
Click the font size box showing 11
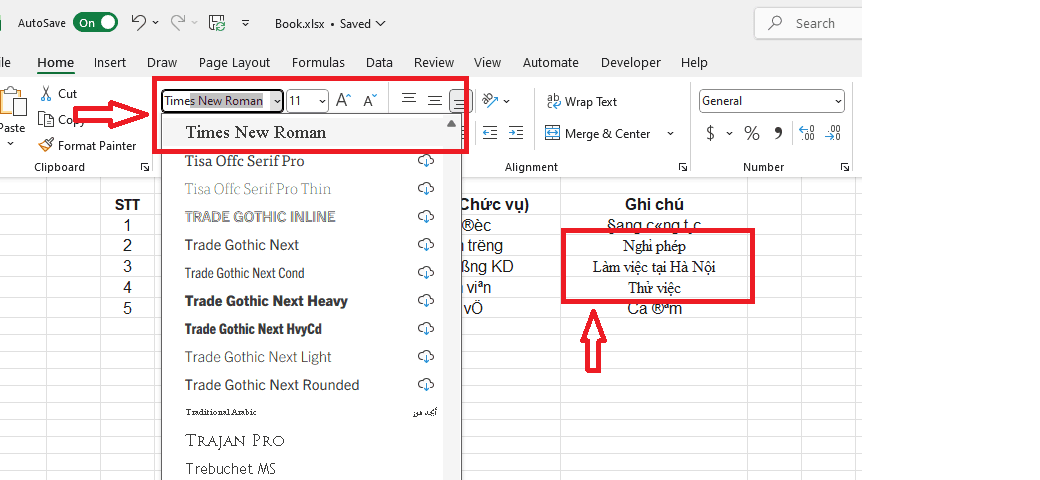302,101
